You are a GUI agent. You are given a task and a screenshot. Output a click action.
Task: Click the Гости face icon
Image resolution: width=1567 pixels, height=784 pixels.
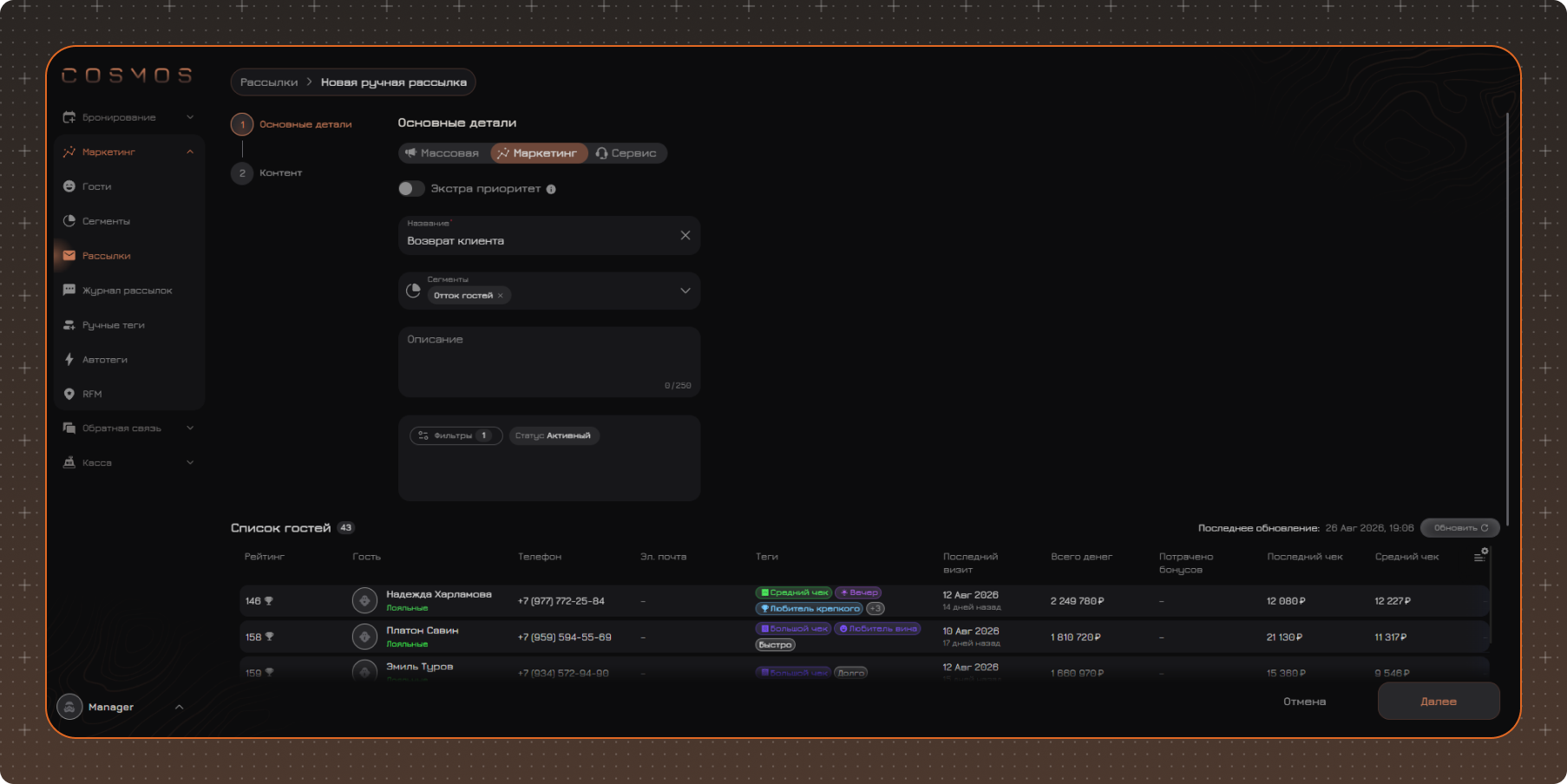click(x=69, y=186)
